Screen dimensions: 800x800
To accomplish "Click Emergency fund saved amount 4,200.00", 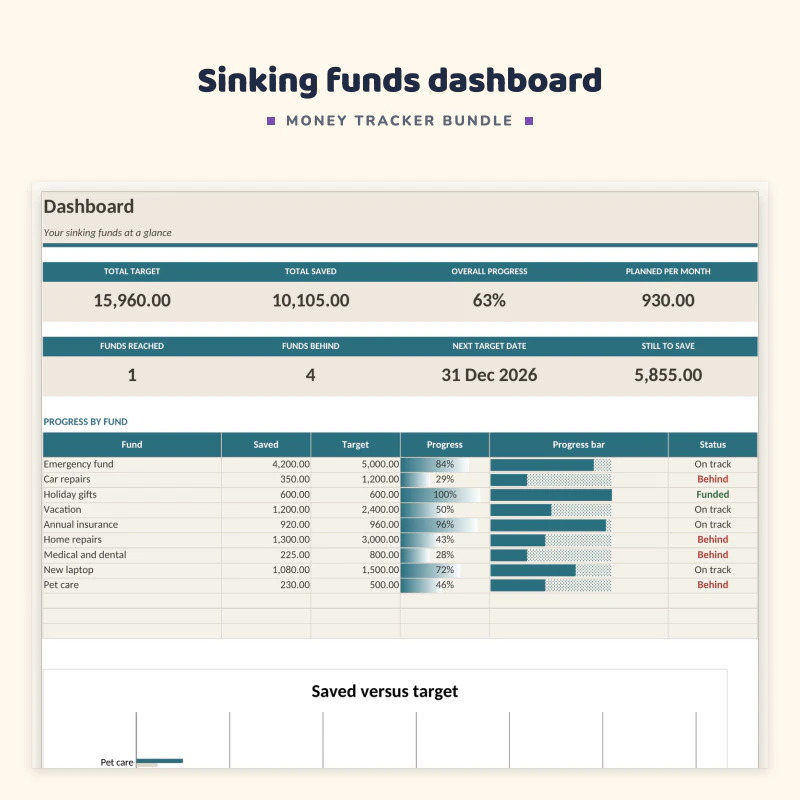I will tap(291, 464).
